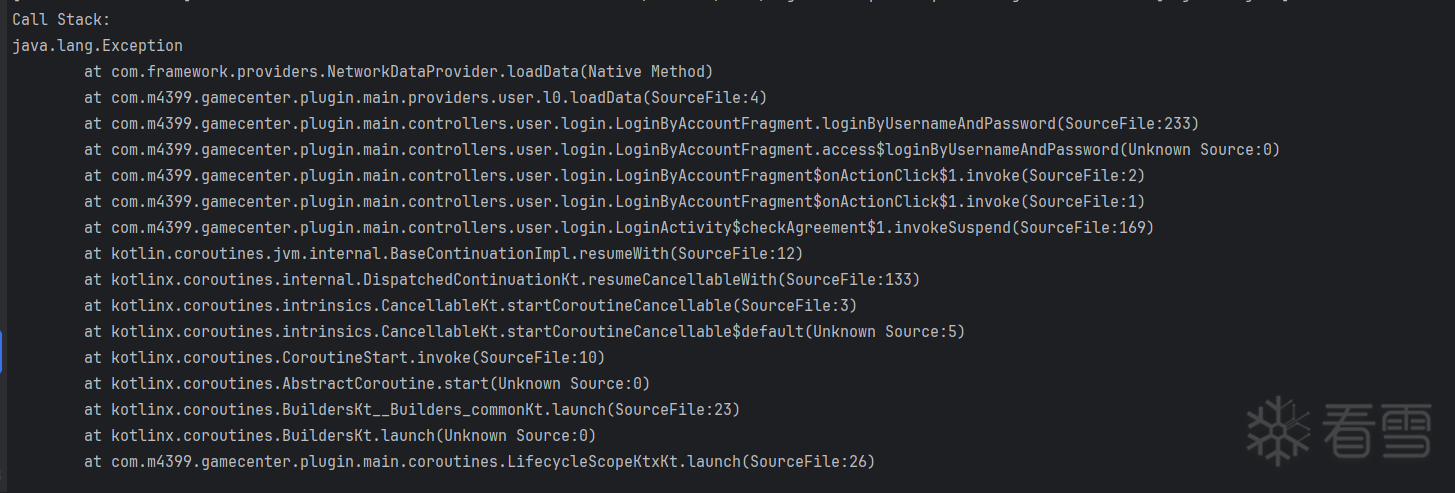The image size is (1455, 493).
Task: Open SourceFile:2 in the onActionClick$1.invoke frame
Action: (1086, 176)
